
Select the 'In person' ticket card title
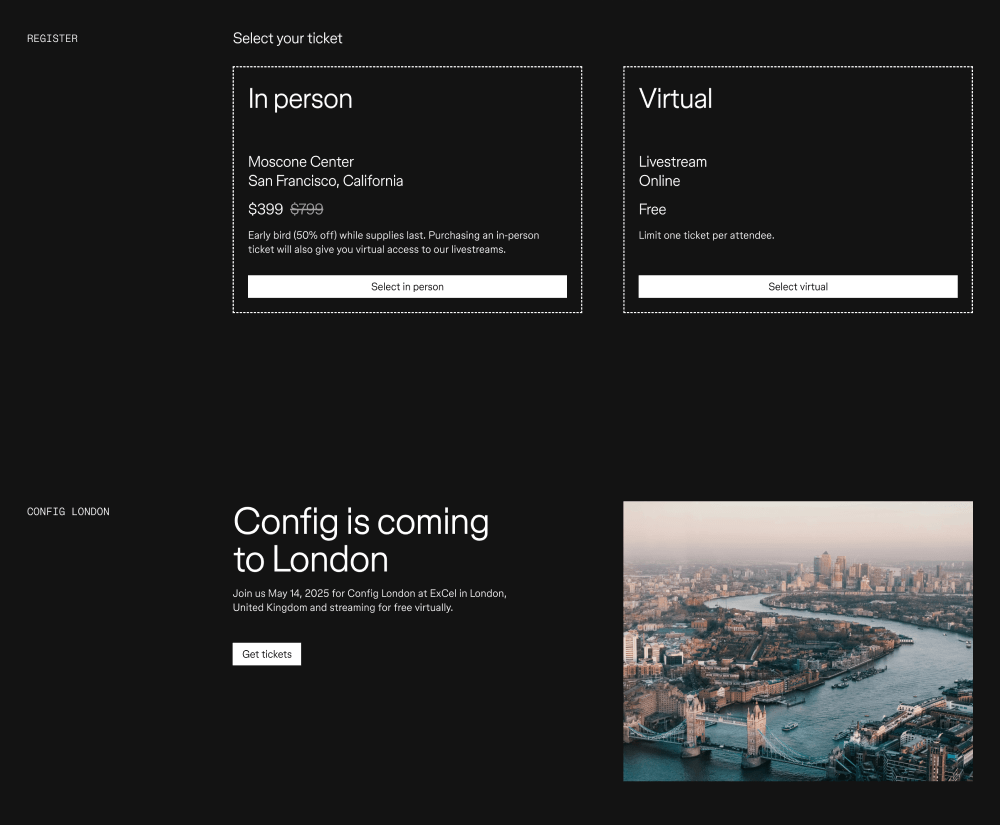point(300,99)
